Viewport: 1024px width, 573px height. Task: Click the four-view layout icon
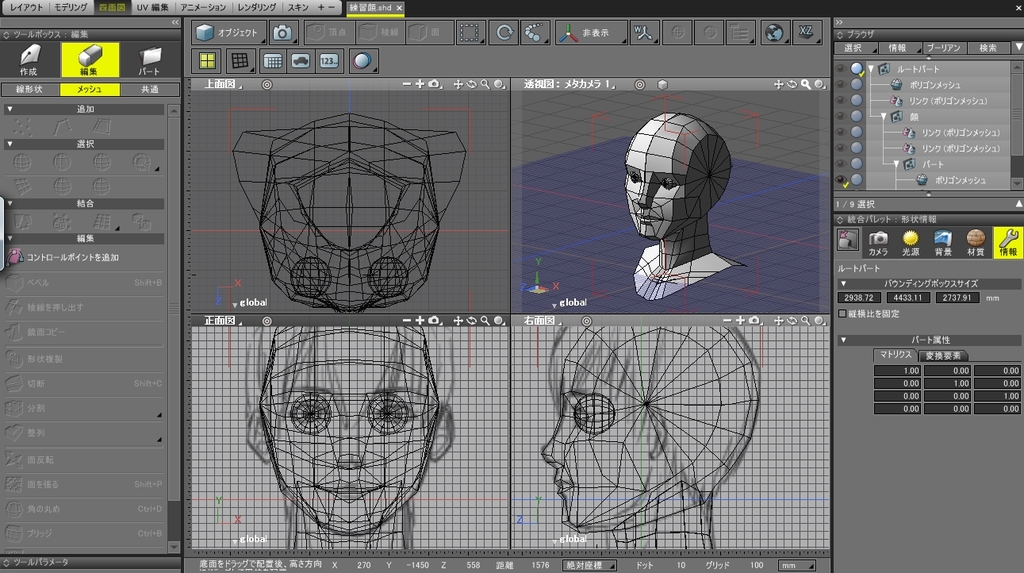click(207, 60)
